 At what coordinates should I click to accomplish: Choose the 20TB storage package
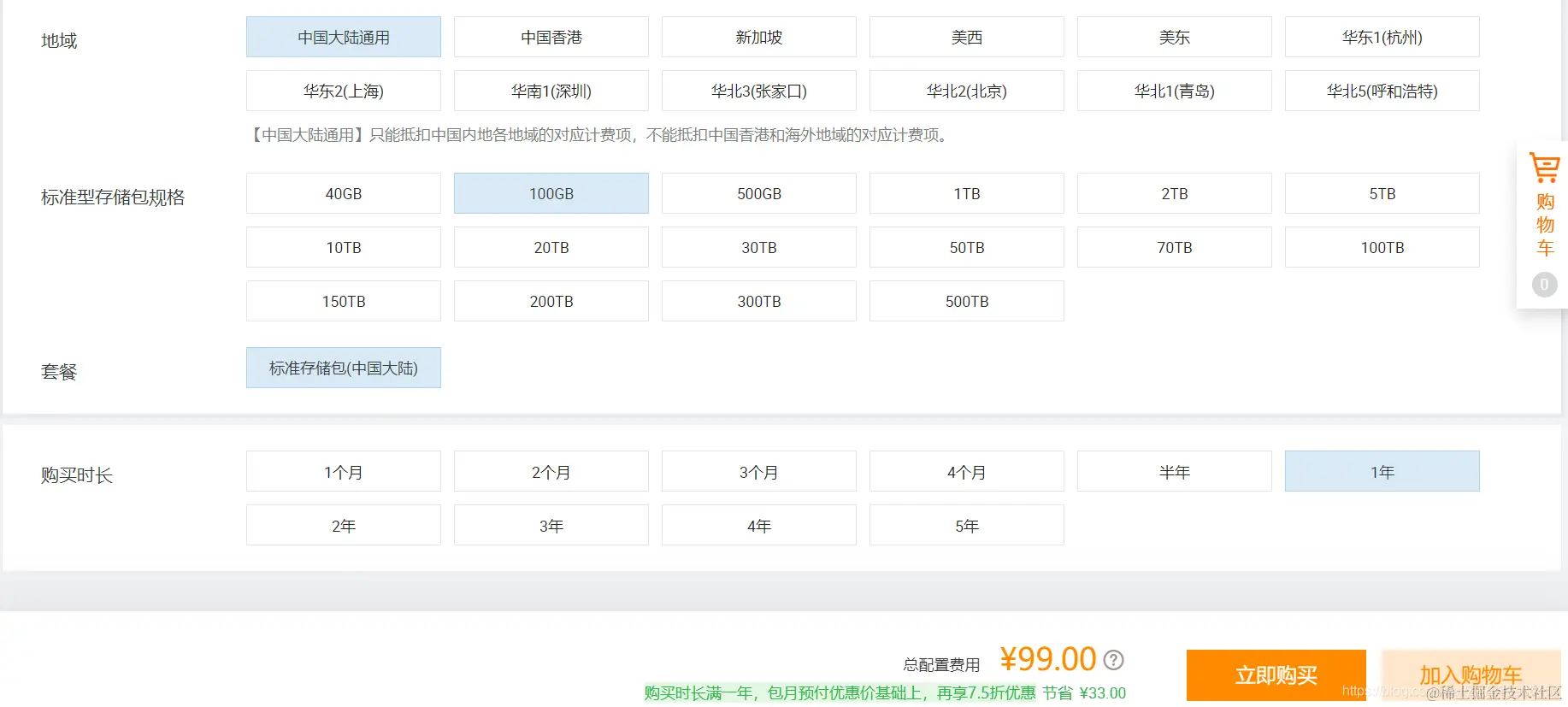point(551,247)
